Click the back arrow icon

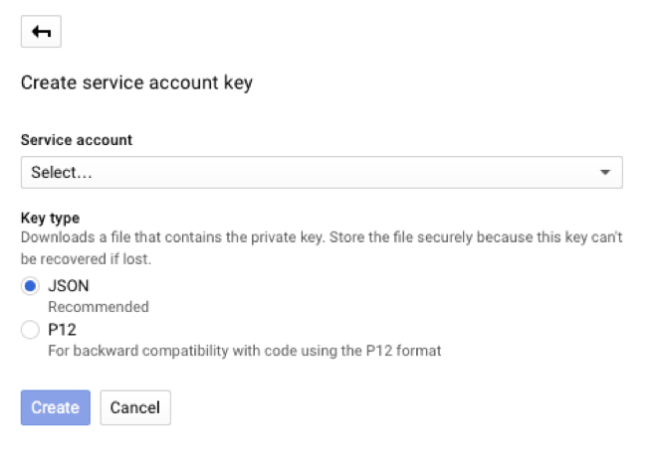41,32
